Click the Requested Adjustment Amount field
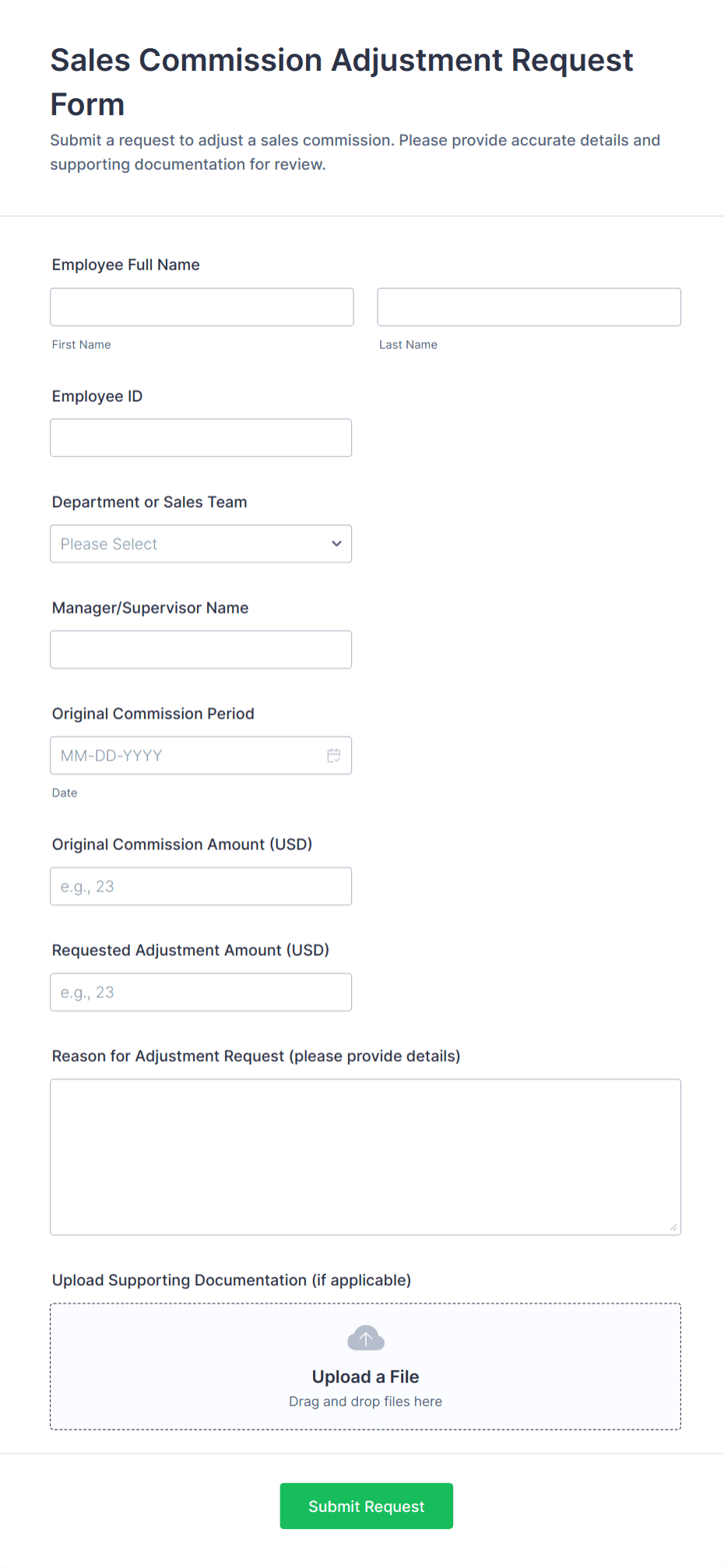The image size is (724, 1568). (x=201, y=991)
